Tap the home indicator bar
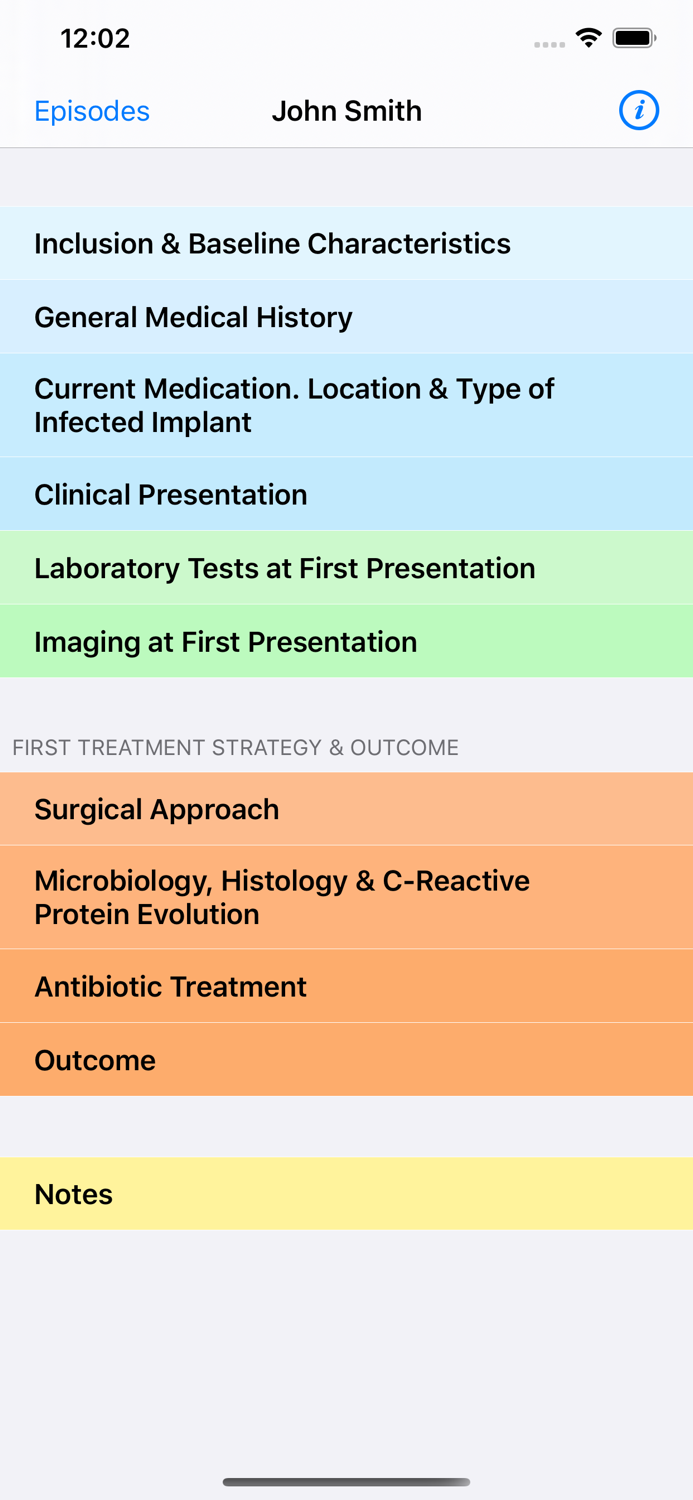Viewport: 693px width, 1500px height. tap(346, 1482)
